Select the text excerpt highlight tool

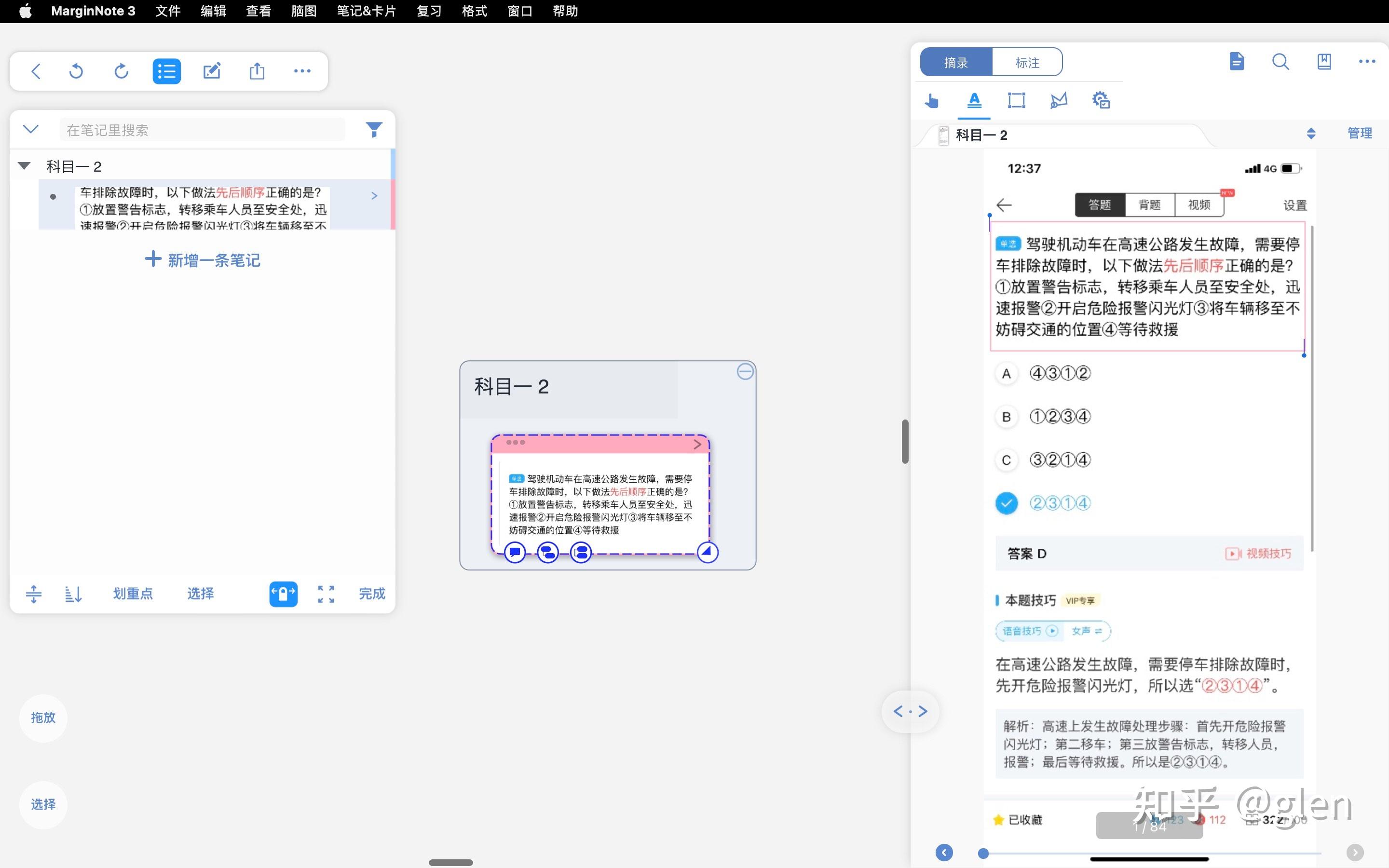(x=974, y=100)
